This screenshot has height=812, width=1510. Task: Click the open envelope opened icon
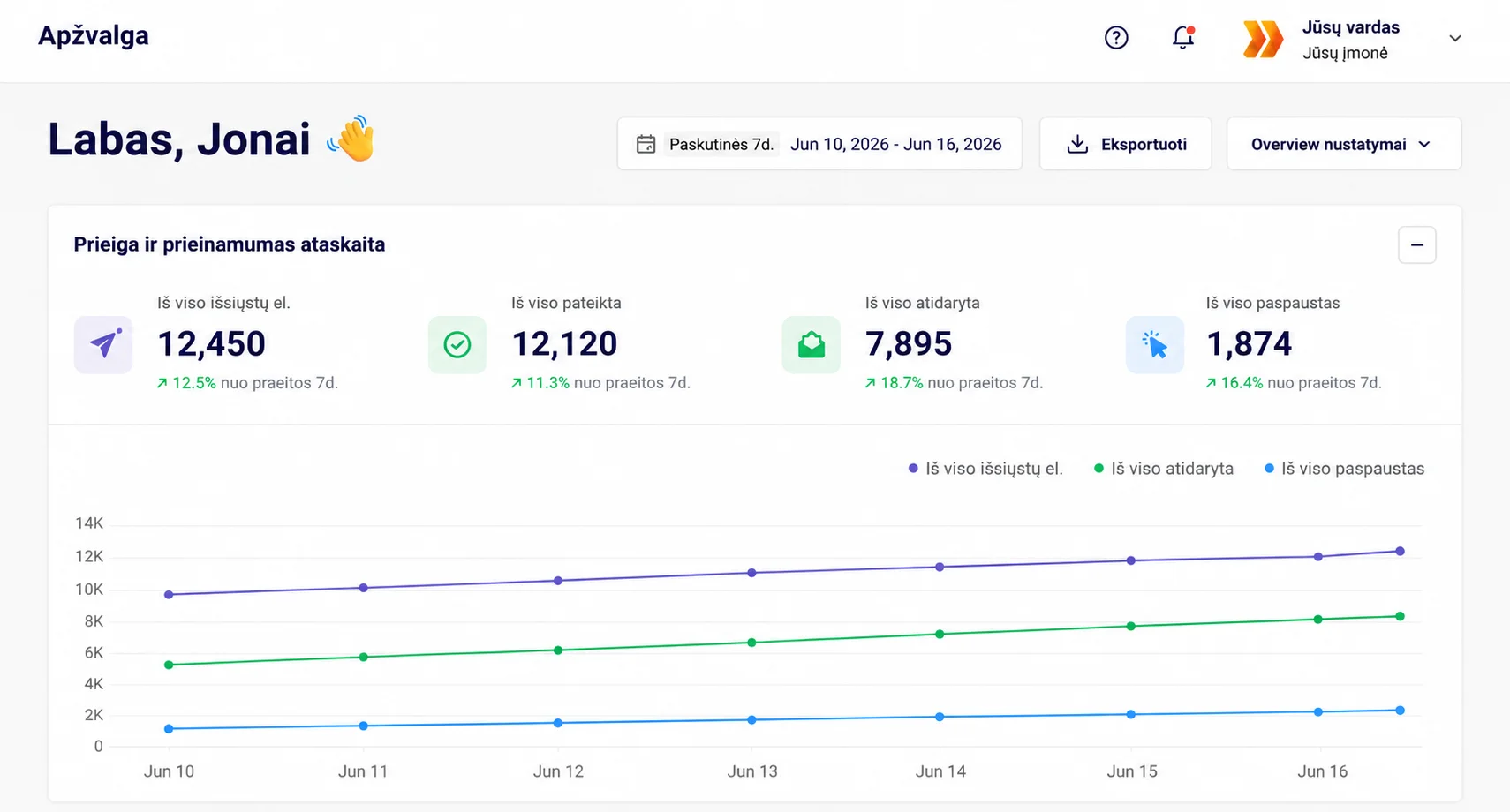(812, 345)
